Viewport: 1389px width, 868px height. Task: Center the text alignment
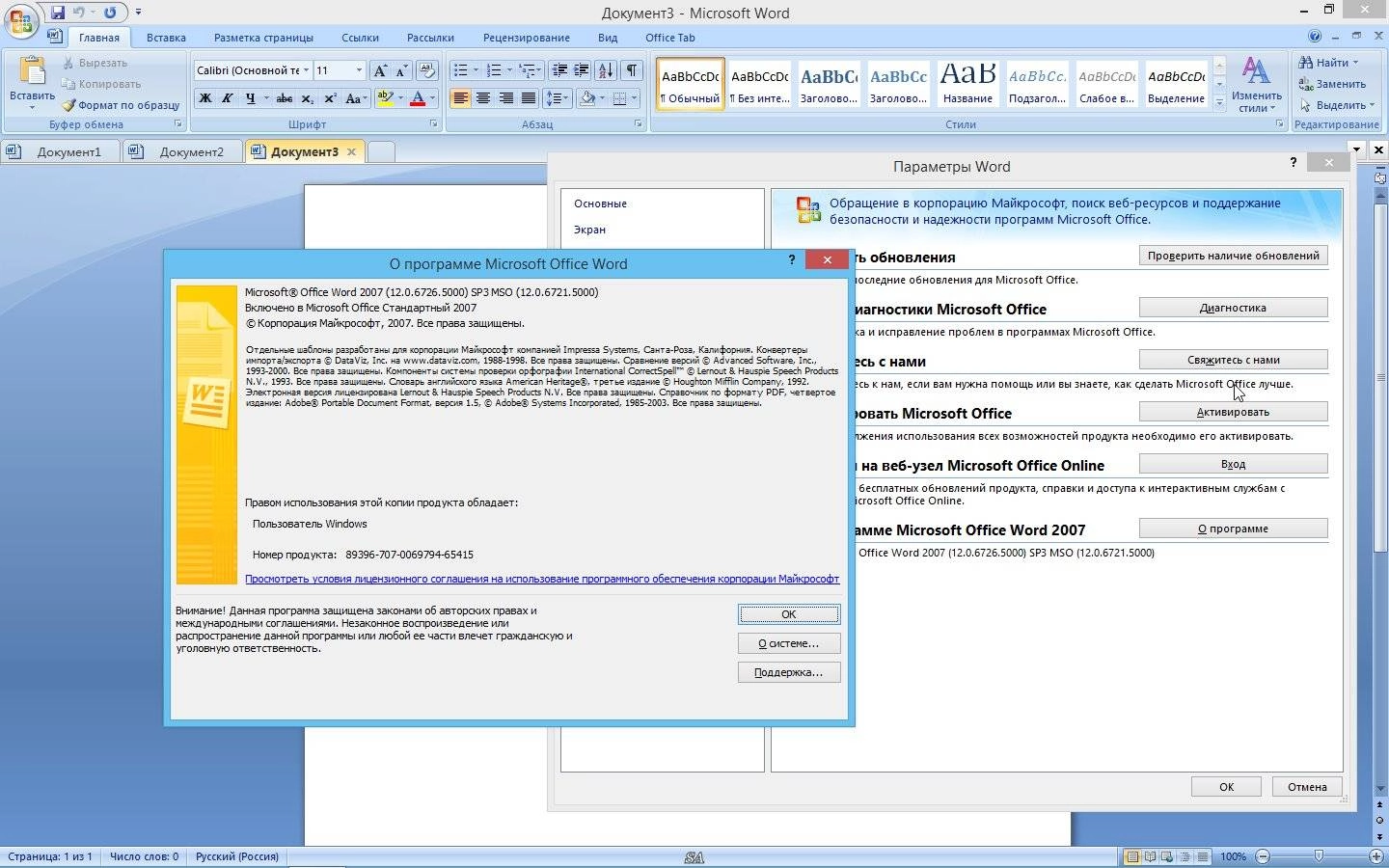tap(482, 98)
